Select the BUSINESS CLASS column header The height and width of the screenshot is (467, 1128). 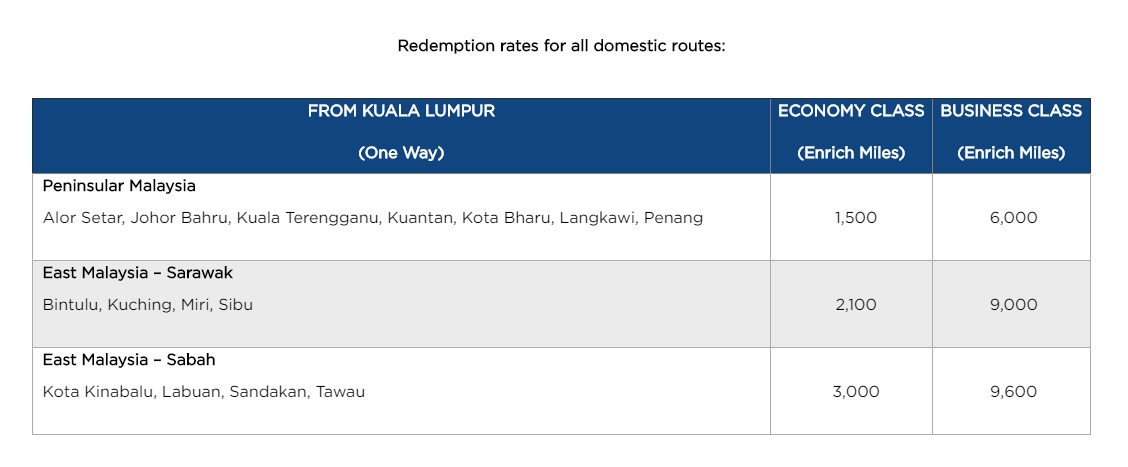coord(1011,111)
